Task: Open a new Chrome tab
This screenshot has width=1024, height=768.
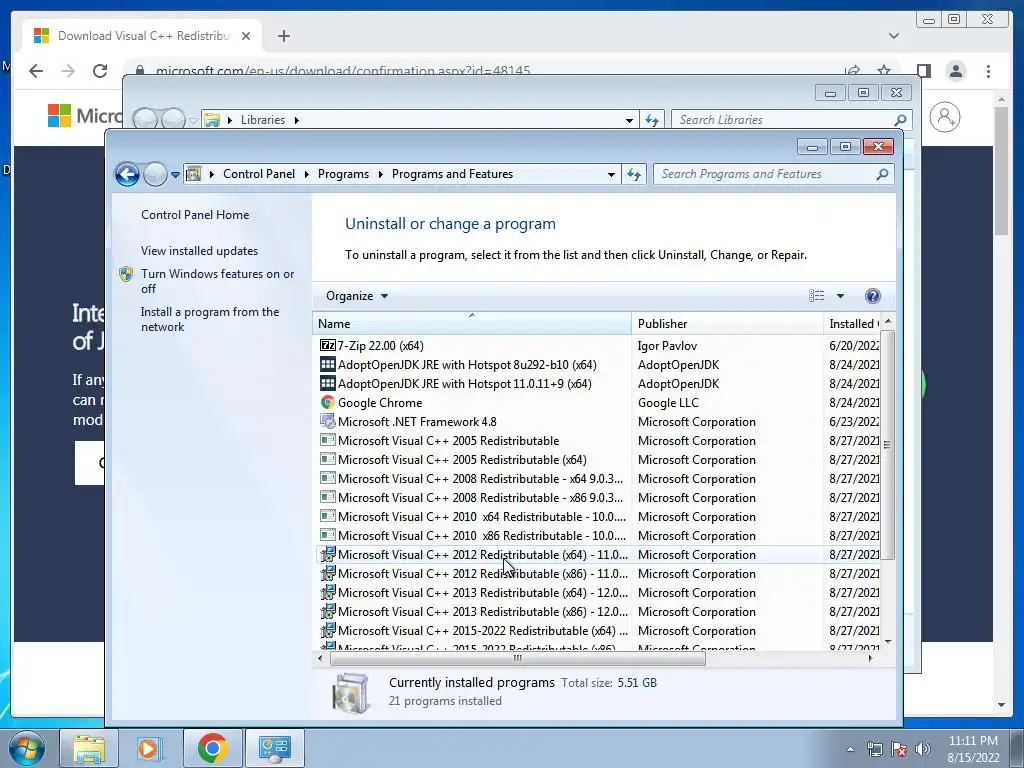Action: (x=283, y=36)
